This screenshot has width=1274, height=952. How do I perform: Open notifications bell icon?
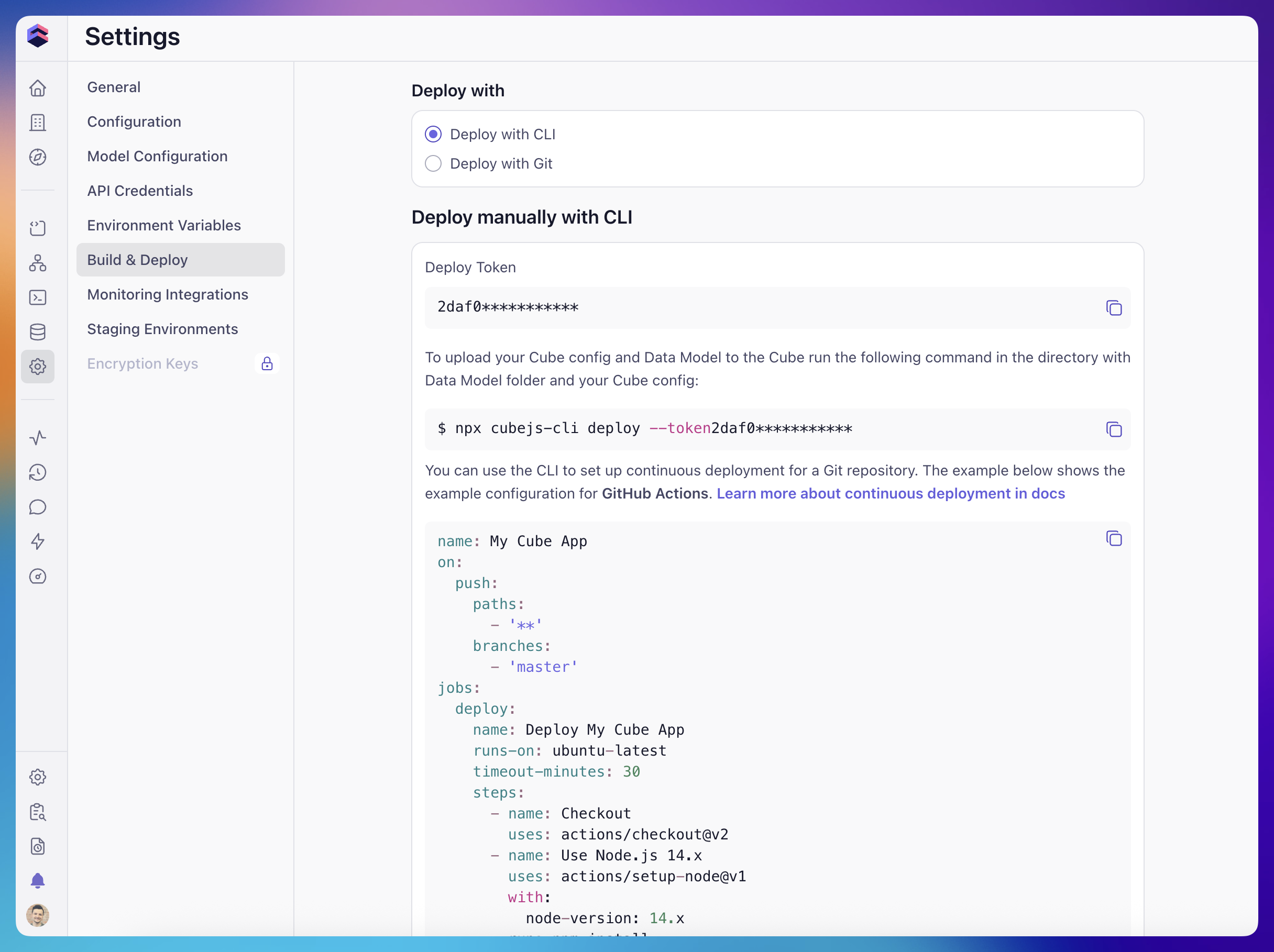tap(38, 881)
